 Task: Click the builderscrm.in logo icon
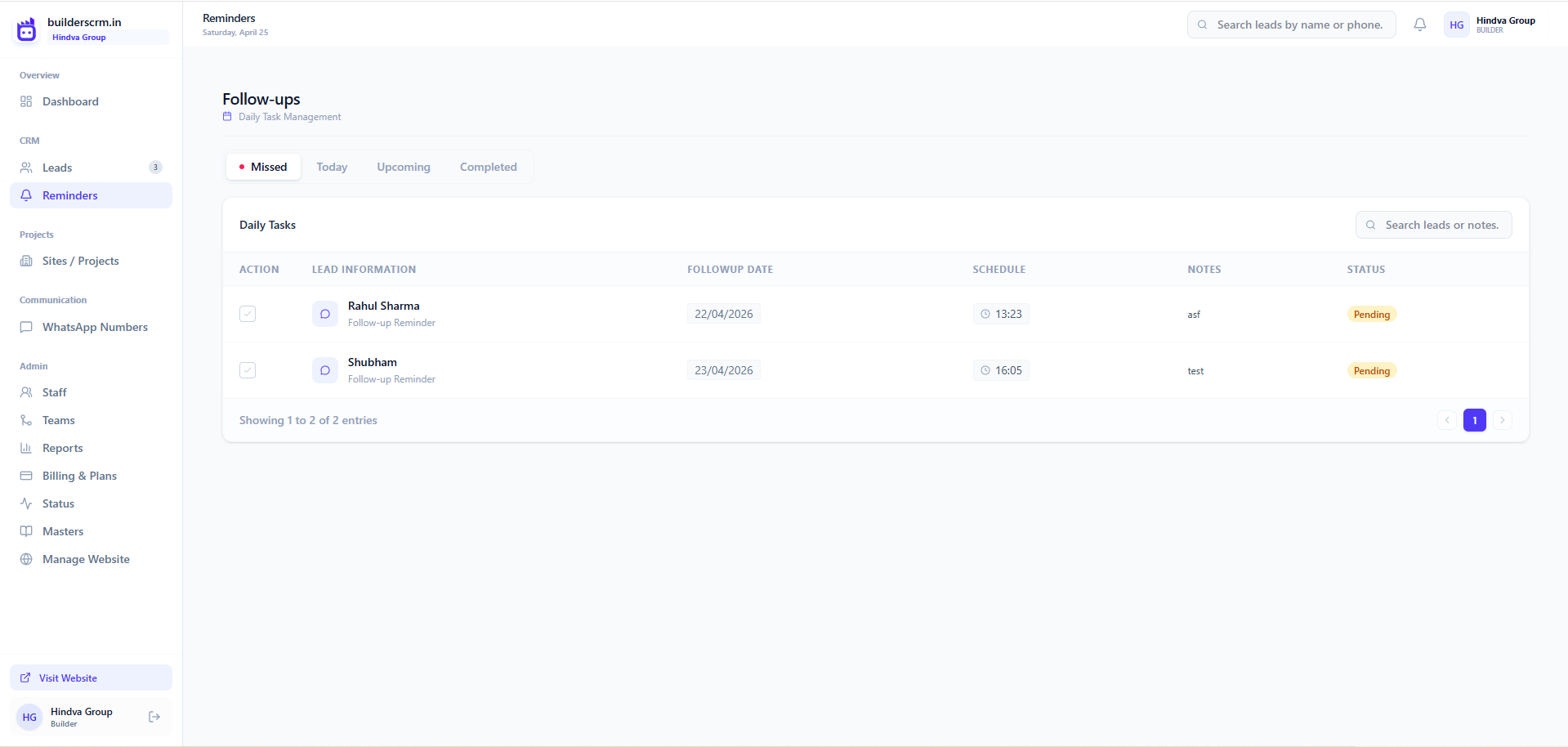click(27, 29)
